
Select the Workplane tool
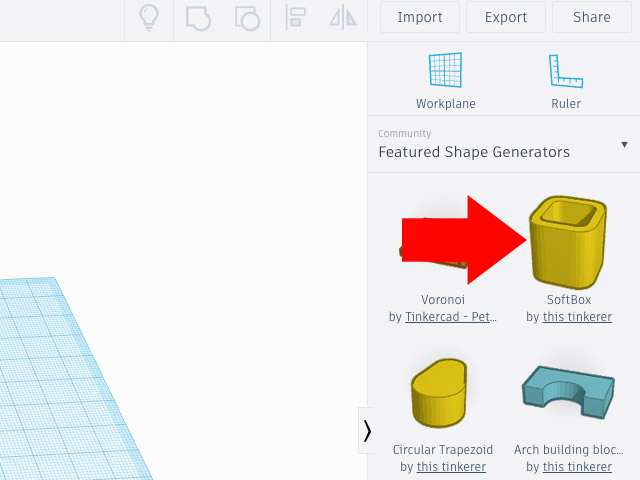click(445, 81)
